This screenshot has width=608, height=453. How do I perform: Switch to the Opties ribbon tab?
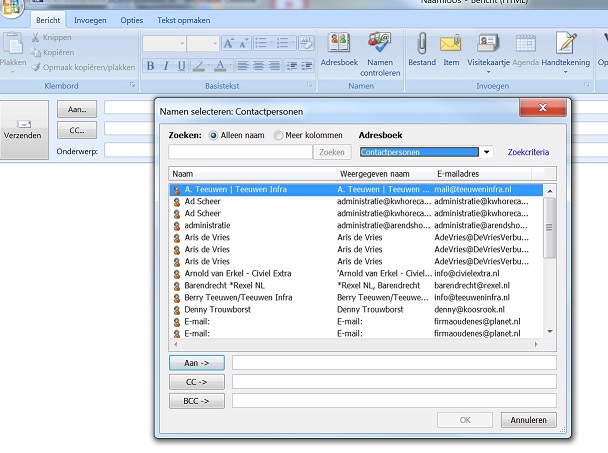click(x=131, y=20)
